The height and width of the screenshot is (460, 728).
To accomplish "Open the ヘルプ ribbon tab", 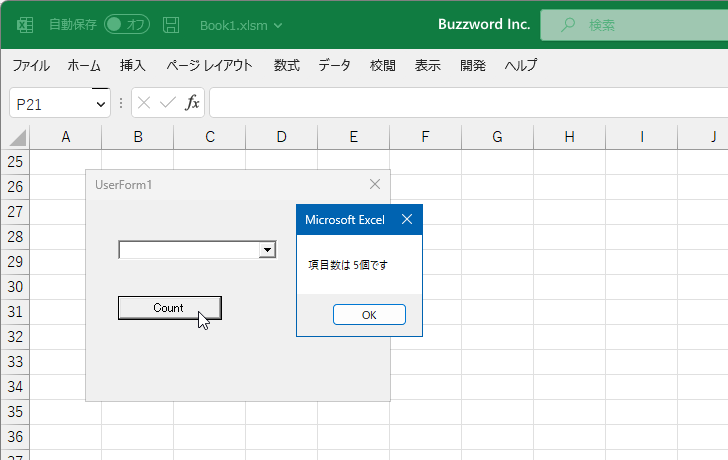I will 521,65.
